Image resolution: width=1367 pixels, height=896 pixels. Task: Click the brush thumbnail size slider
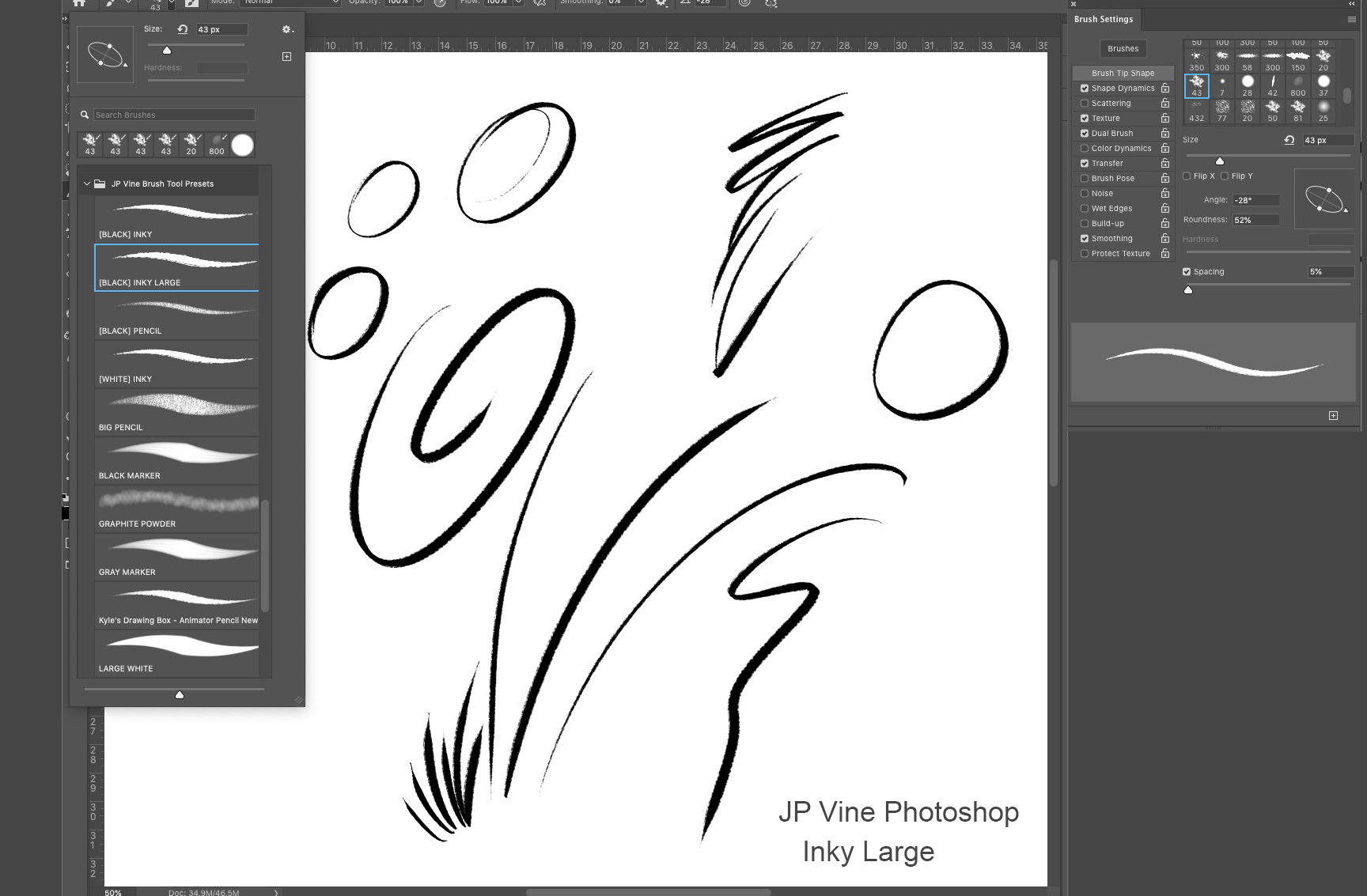click(180, 694)
